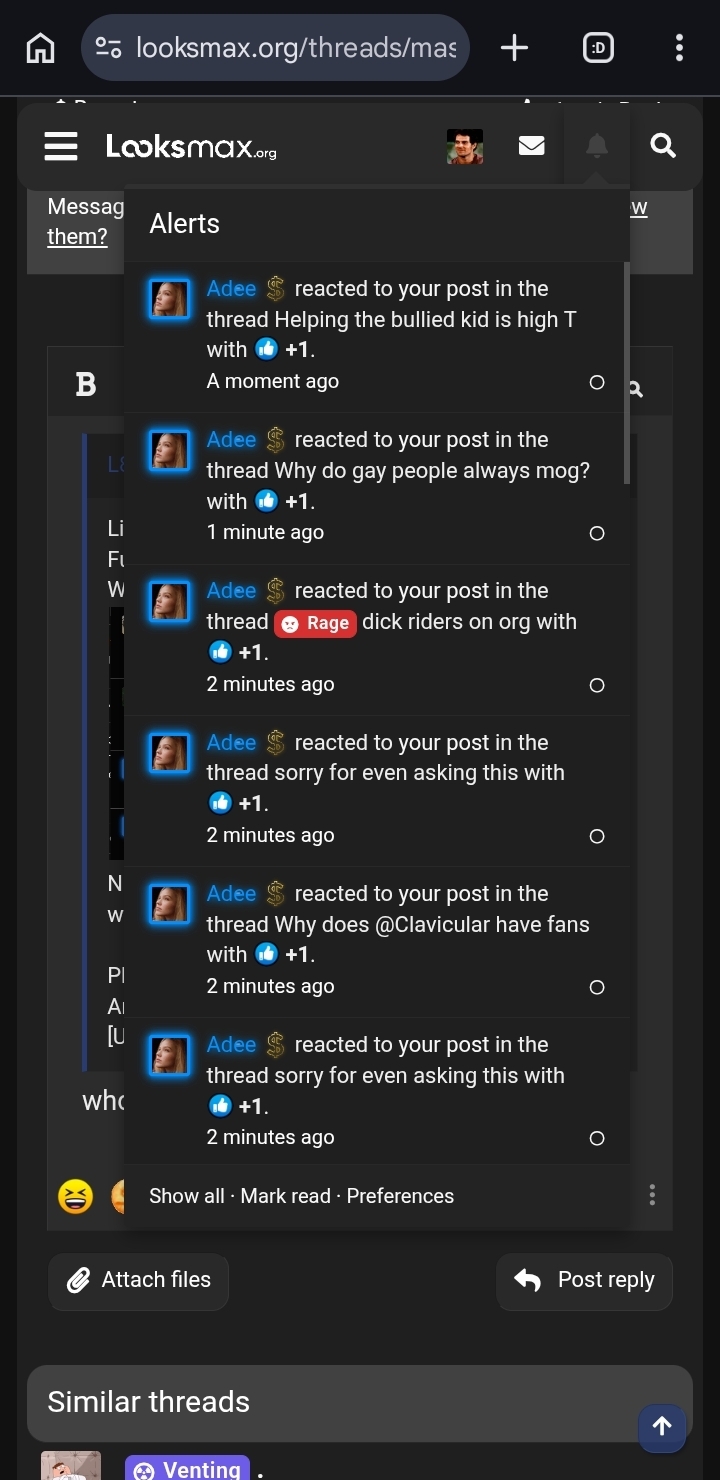
Task: Open browser tab switcher icon
Action: (x=598, y=47)
